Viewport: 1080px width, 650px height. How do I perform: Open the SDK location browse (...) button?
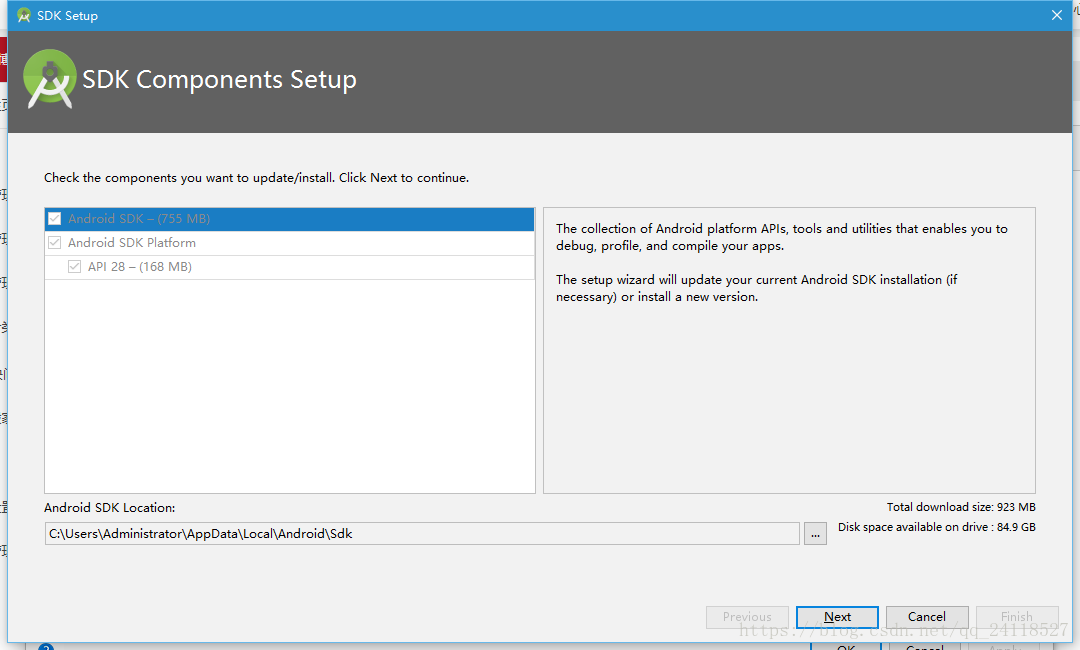pyautogui.click(x=815, y=534)
